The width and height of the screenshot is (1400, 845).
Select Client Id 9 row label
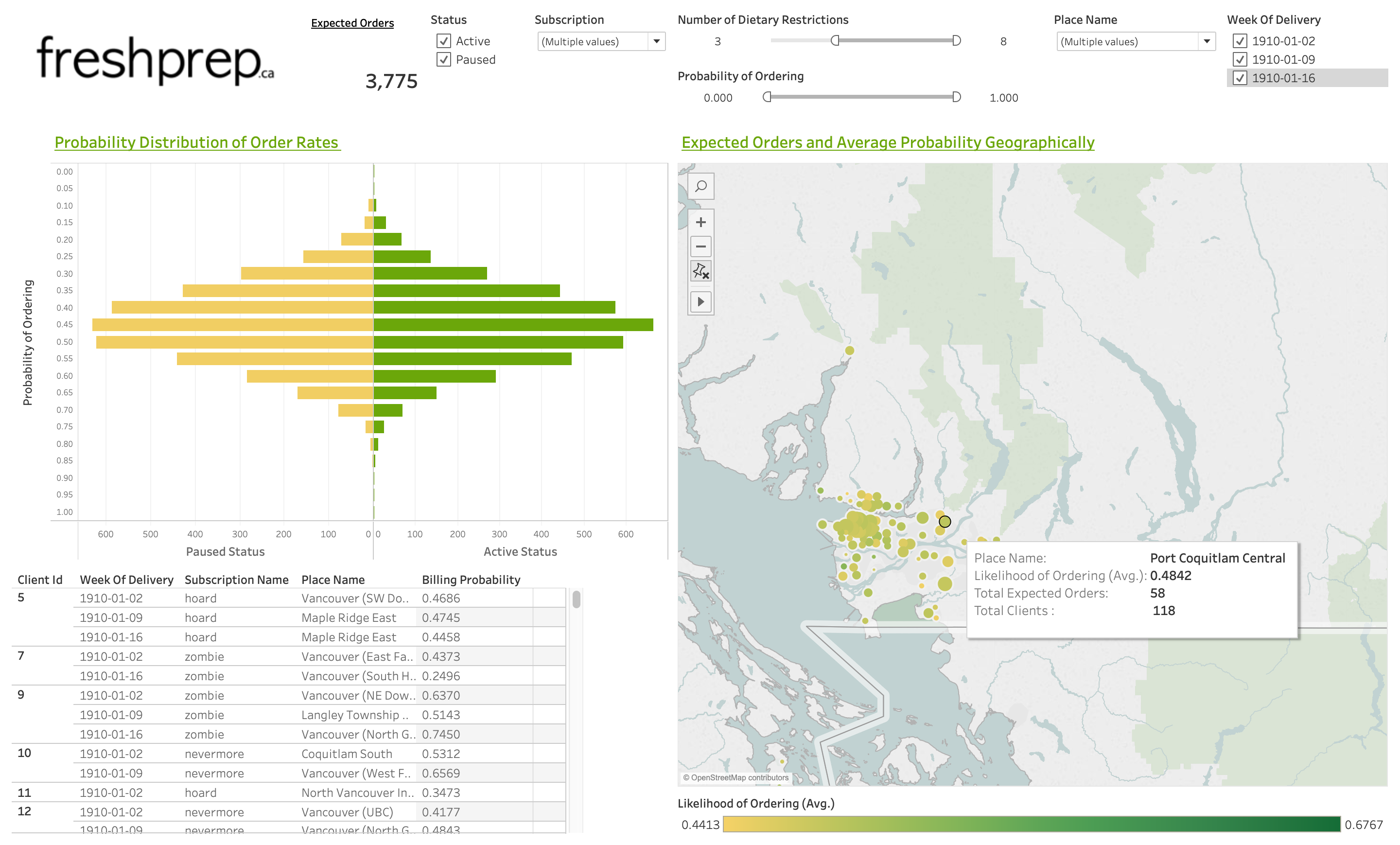click(x=21, y=694)
